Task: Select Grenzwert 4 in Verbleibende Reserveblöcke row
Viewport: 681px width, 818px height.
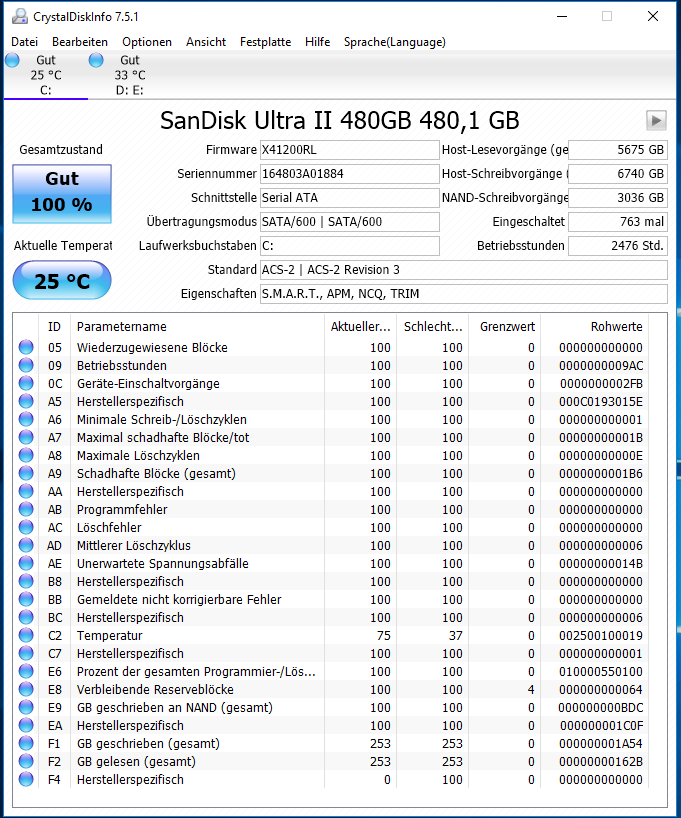Action: click(x=531, y=690)
